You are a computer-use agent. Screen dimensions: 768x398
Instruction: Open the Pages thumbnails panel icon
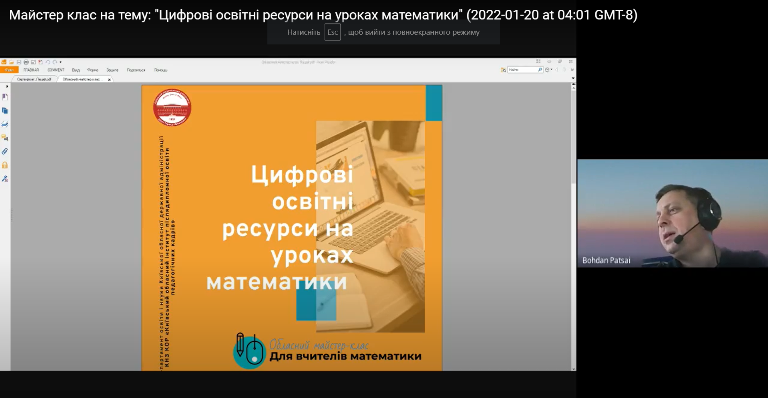[x=5, y=111]
